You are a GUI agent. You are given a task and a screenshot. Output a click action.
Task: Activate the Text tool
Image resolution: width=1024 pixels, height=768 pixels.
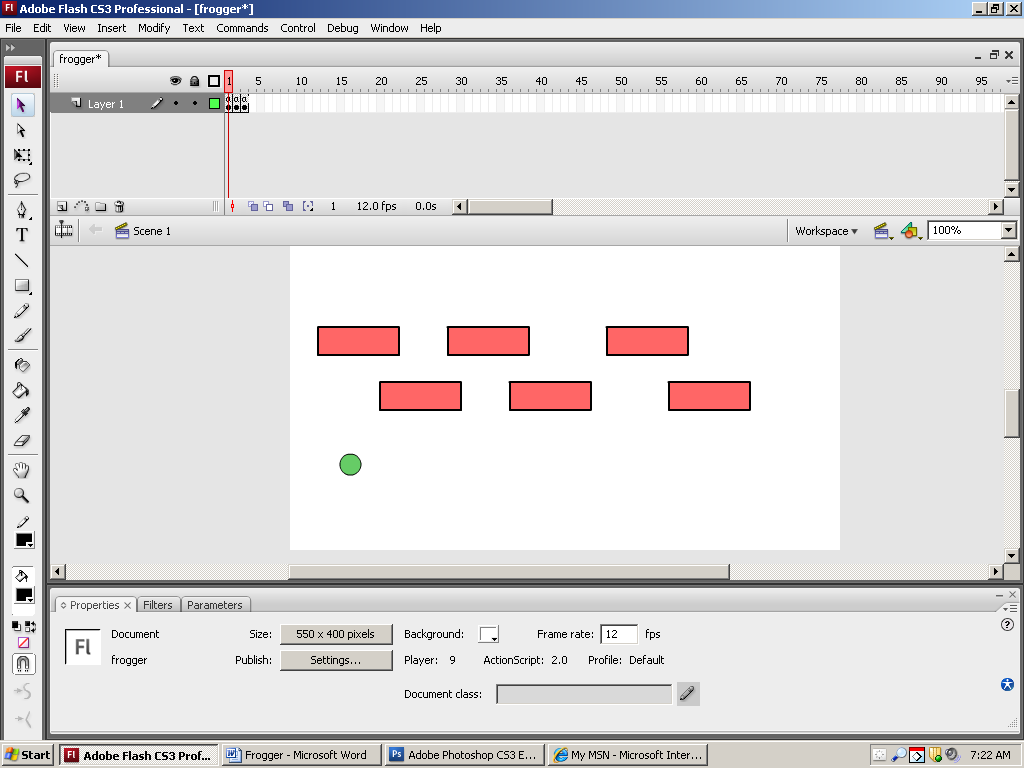22,235
